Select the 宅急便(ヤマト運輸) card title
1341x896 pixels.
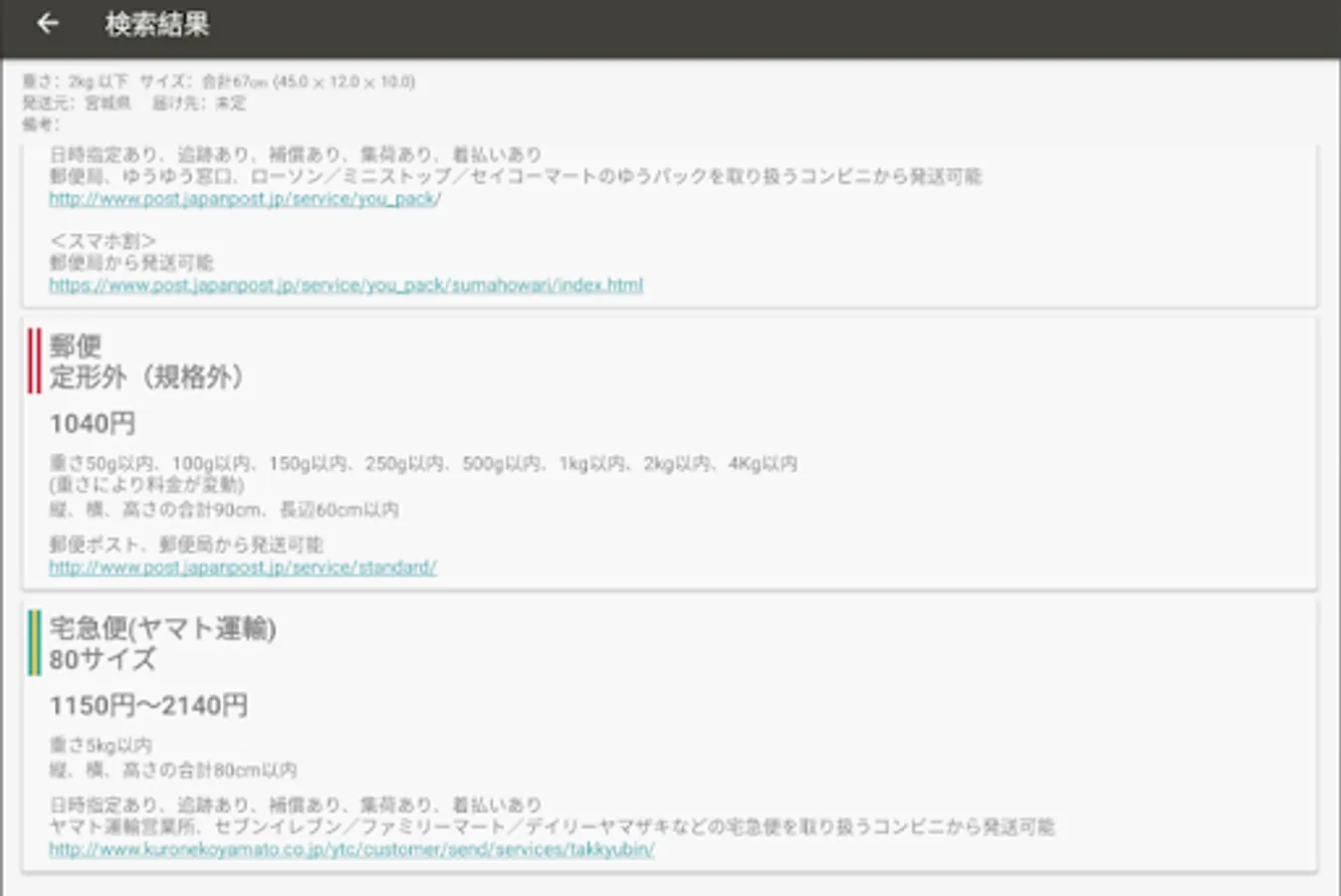[x=162, y=628]
